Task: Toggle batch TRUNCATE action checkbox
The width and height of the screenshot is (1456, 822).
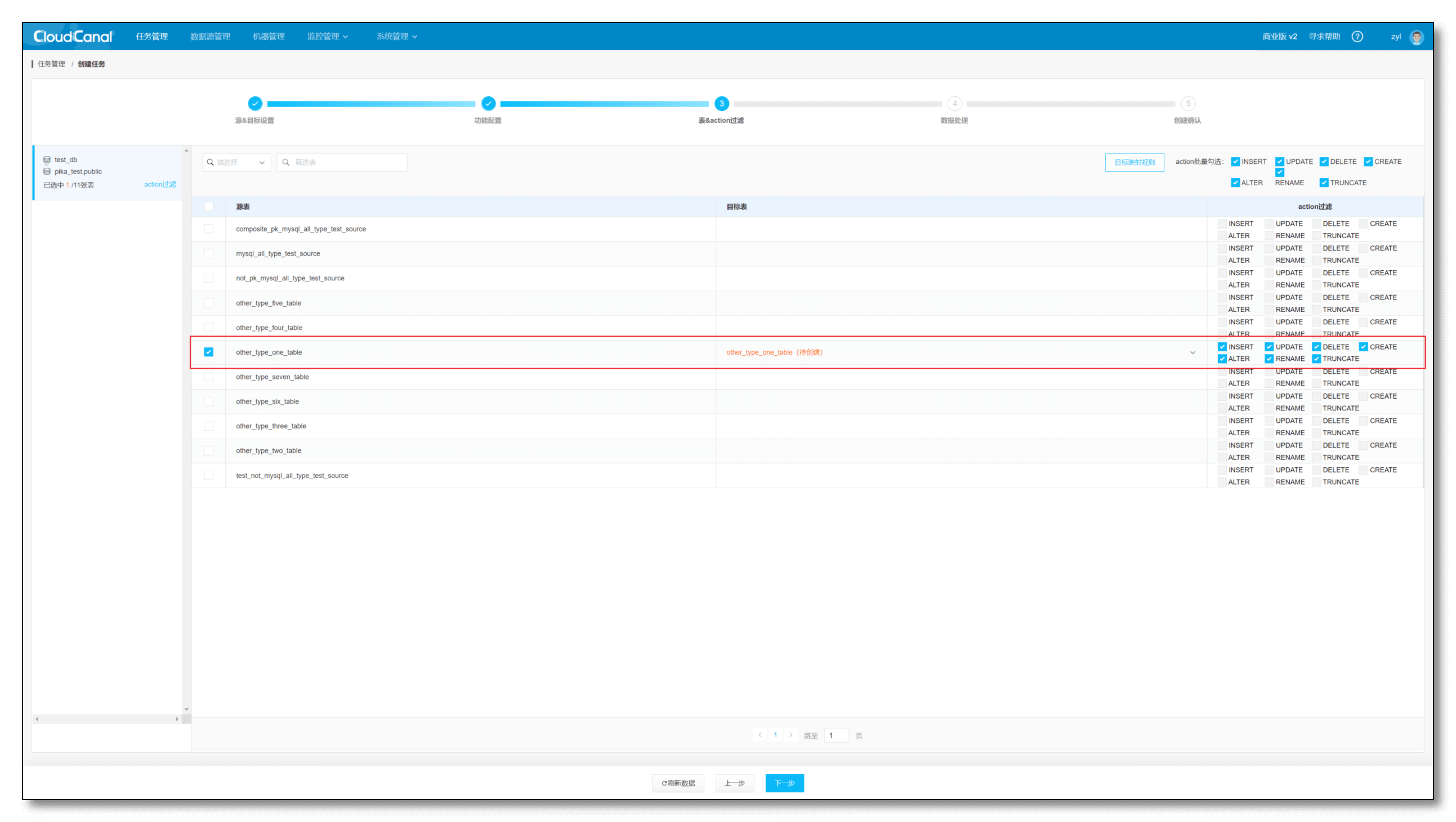Action: point(1324,182)
